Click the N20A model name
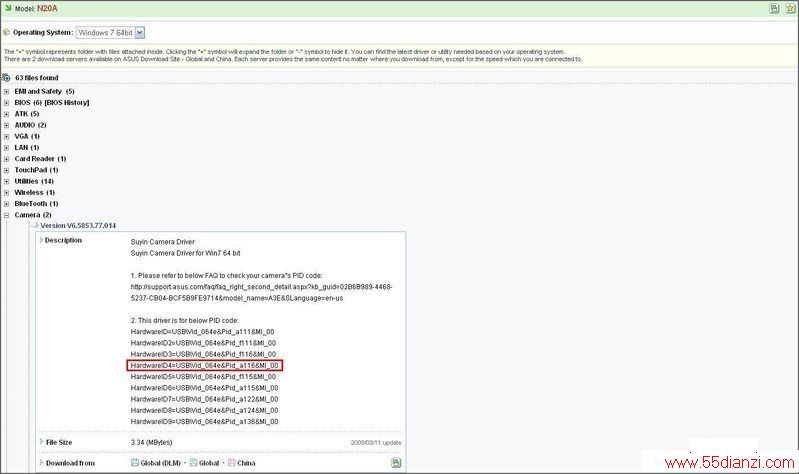Screen dimensions: 799x474 pyautogui.click(x=47, y=8)
